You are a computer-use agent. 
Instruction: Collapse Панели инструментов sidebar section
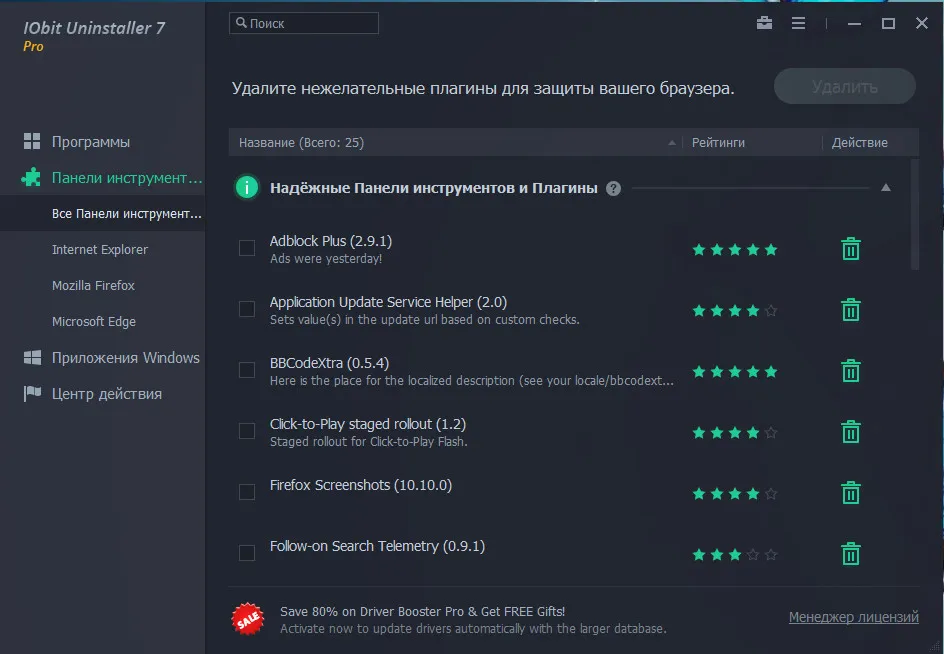coord(111,178)
